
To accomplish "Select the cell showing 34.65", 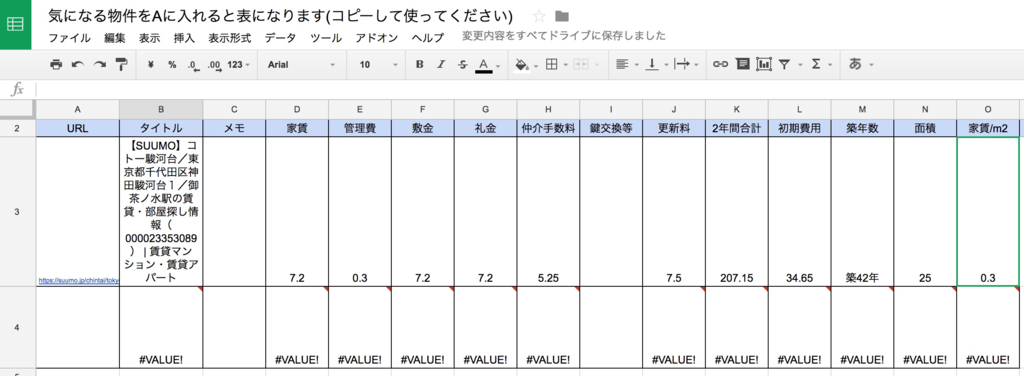I will [x=799, y=212].
